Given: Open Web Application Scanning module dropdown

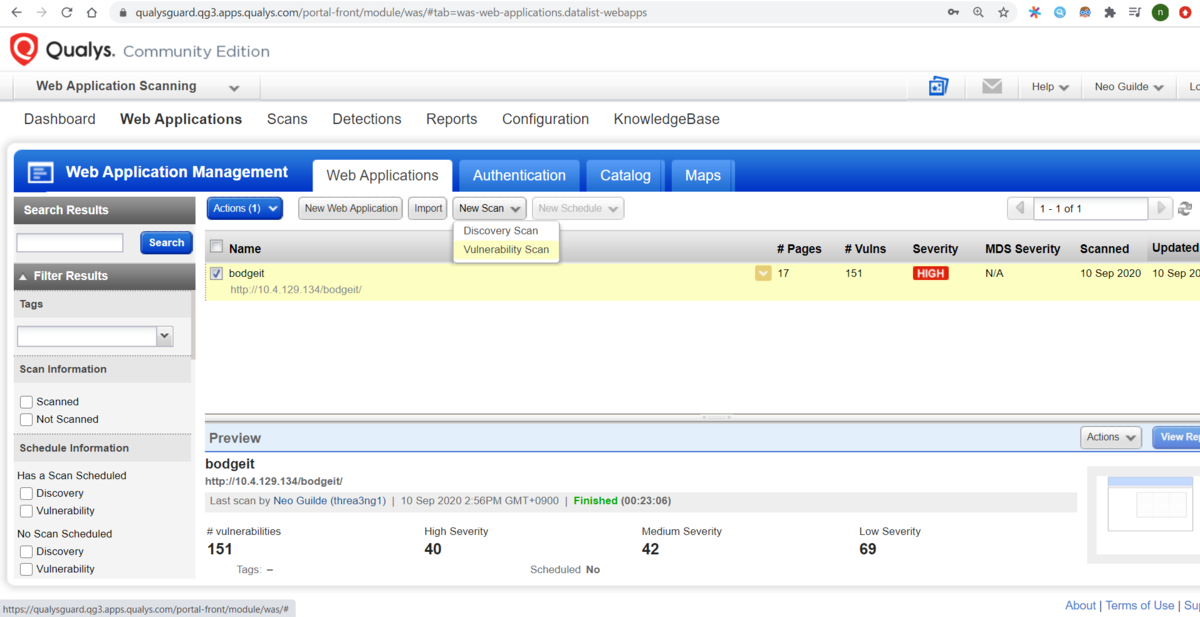Looking at the screenshot, I should [x=137, y=86].
